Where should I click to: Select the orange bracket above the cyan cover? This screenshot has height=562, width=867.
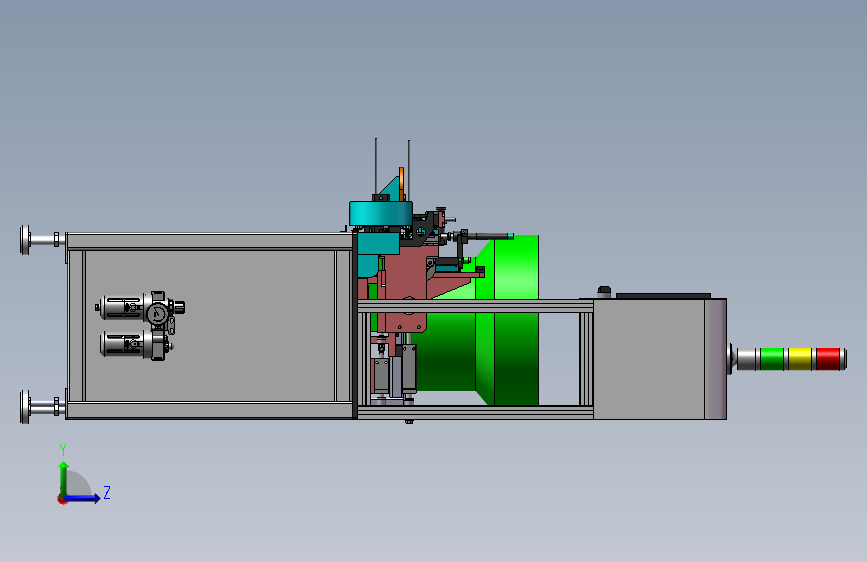point(401,184)
